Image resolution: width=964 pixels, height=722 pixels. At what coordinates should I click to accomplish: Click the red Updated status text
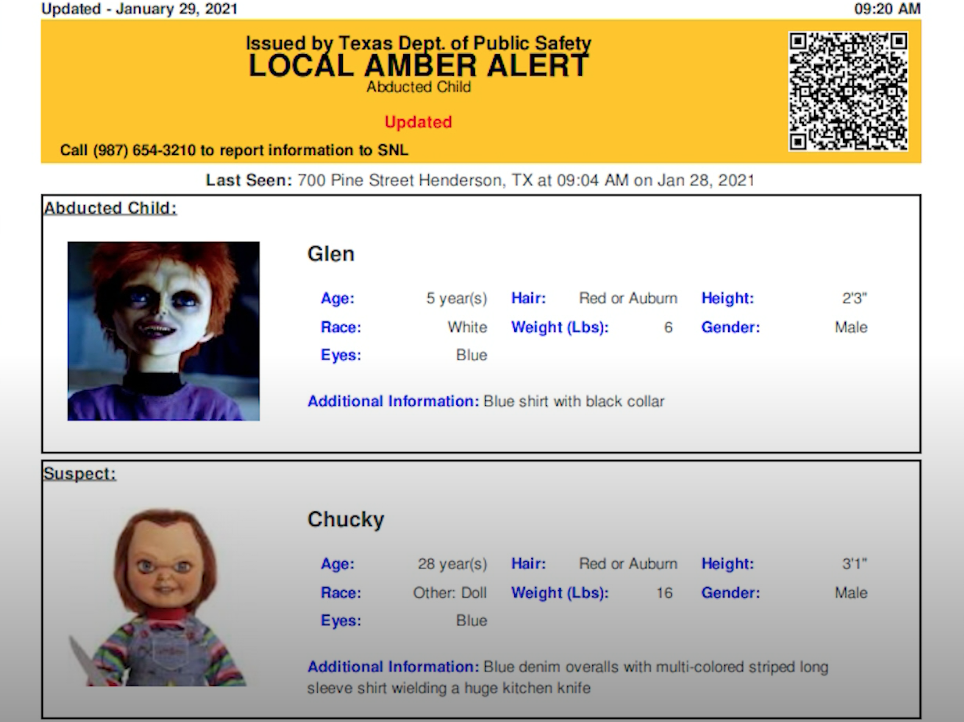point(418,122)
